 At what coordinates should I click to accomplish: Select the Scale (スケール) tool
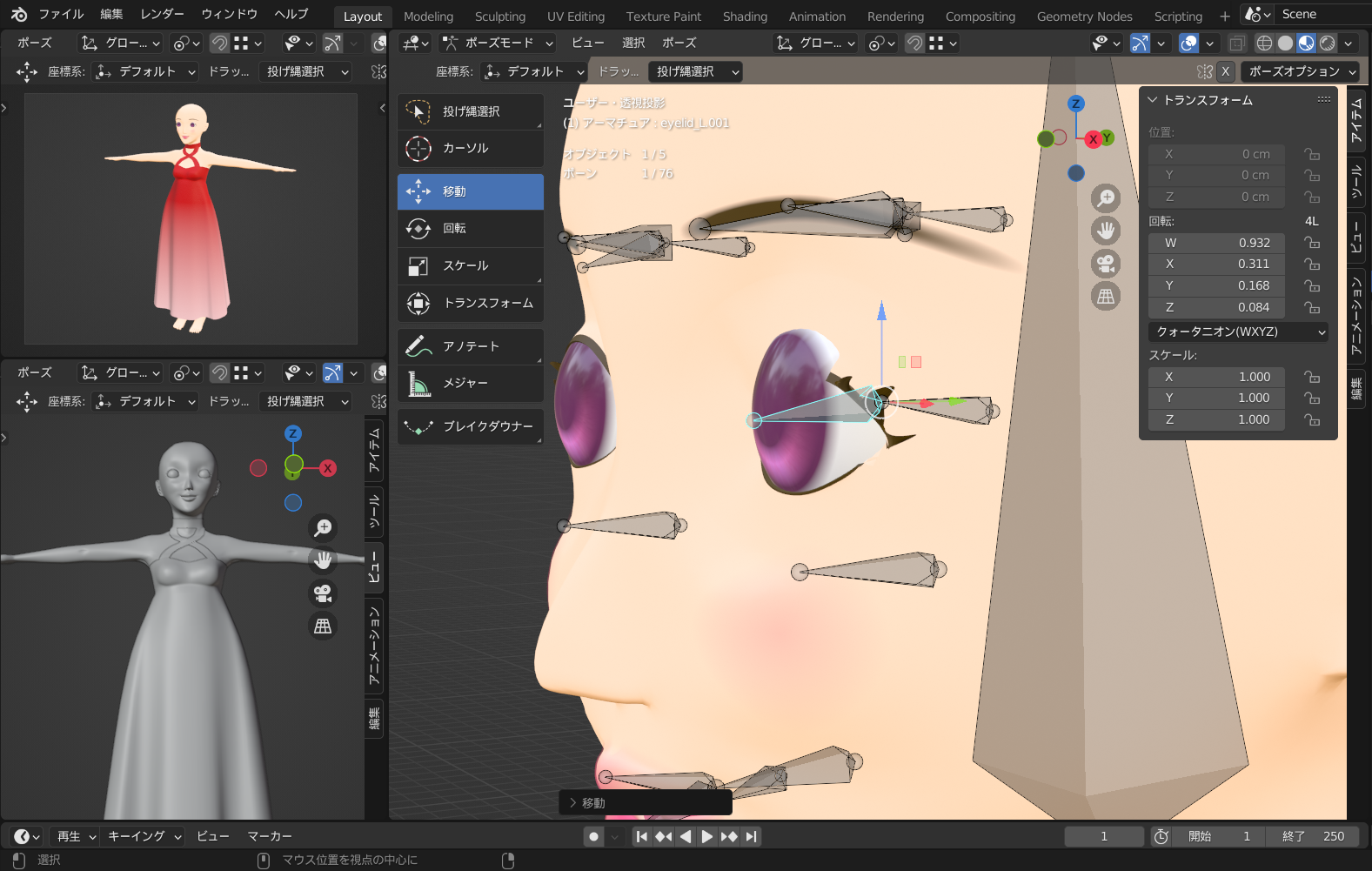click(470, 266)
